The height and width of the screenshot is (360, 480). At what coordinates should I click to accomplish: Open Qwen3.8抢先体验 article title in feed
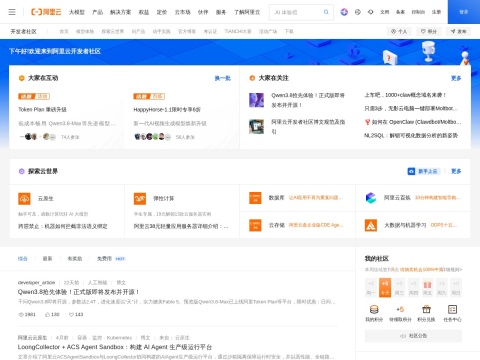click(x=78, y=292)
